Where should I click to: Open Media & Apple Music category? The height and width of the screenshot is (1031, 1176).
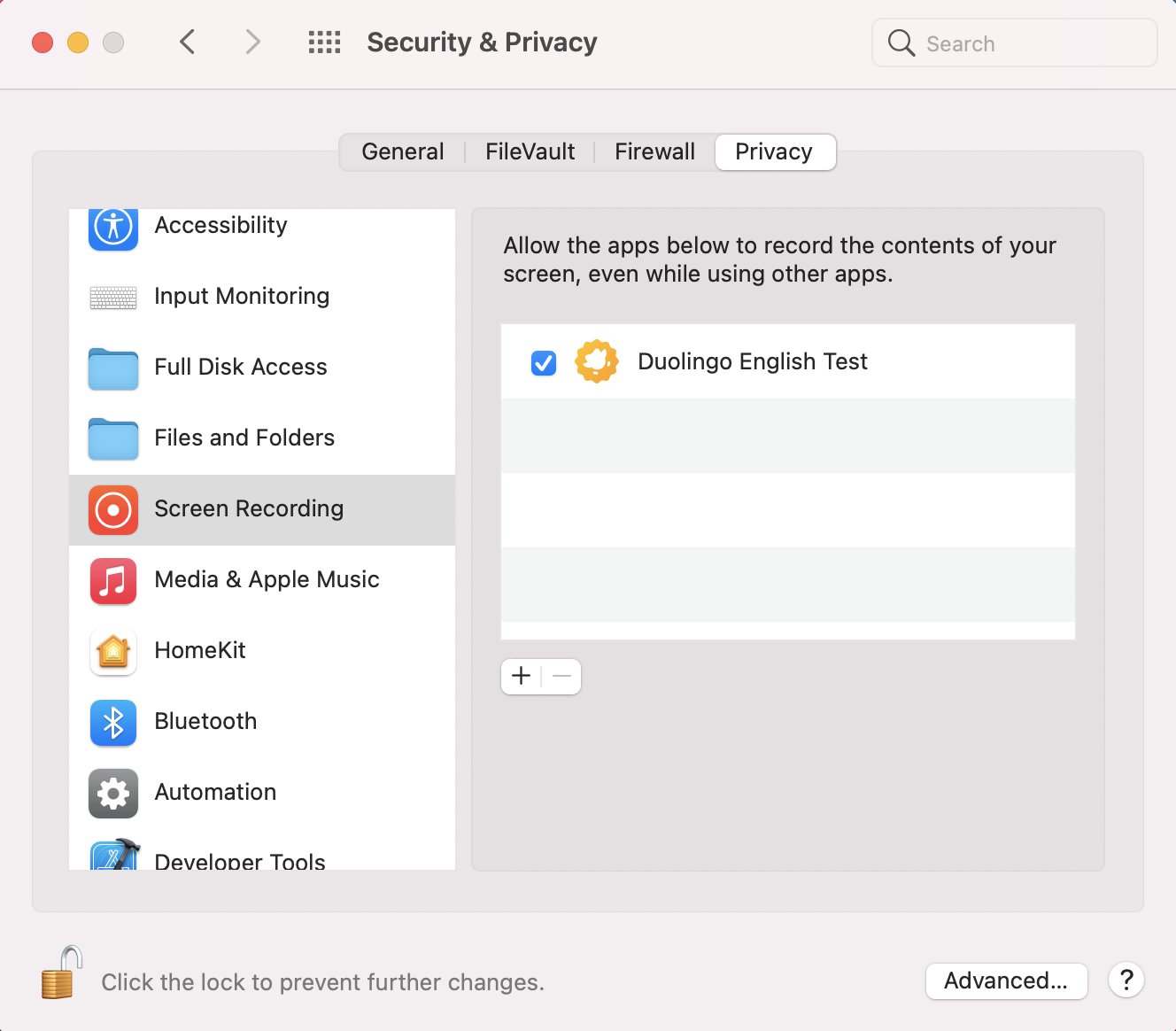(262, 580)
